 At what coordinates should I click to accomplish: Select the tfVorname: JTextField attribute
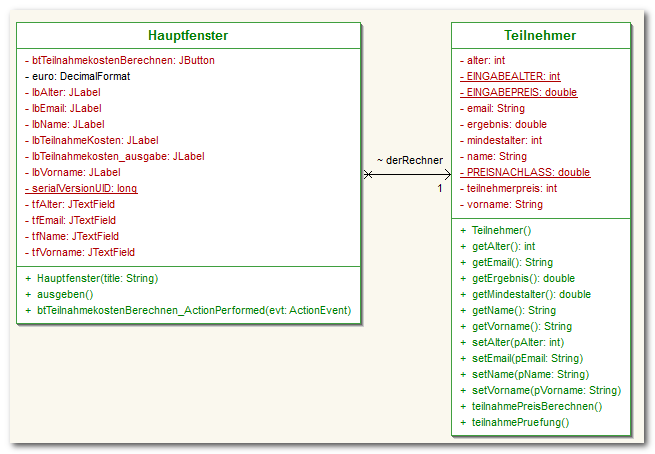(x=84, y=252)
